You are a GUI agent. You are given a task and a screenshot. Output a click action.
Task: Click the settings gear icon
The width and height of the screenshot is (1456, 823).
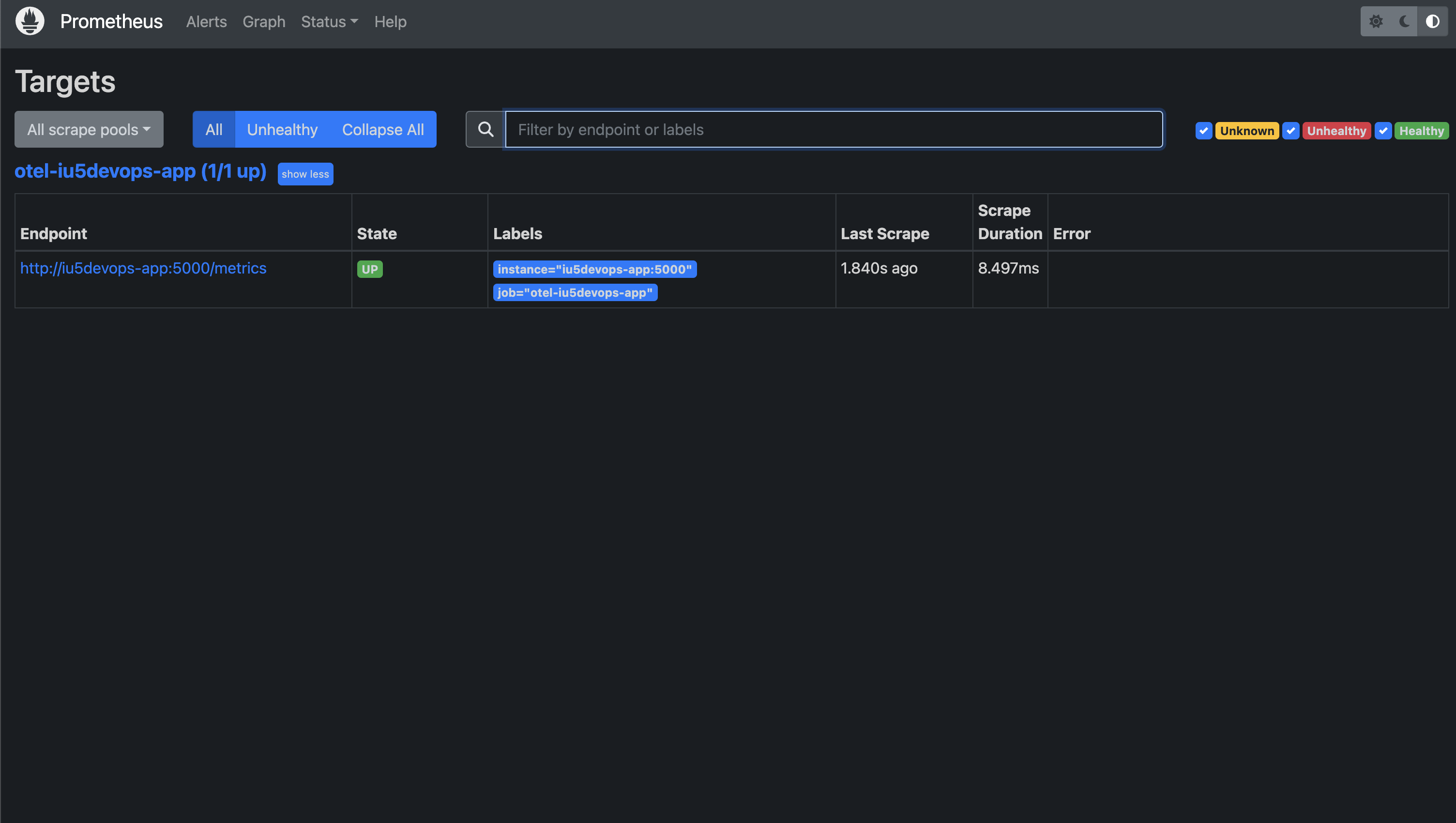tap(1376, 20)
